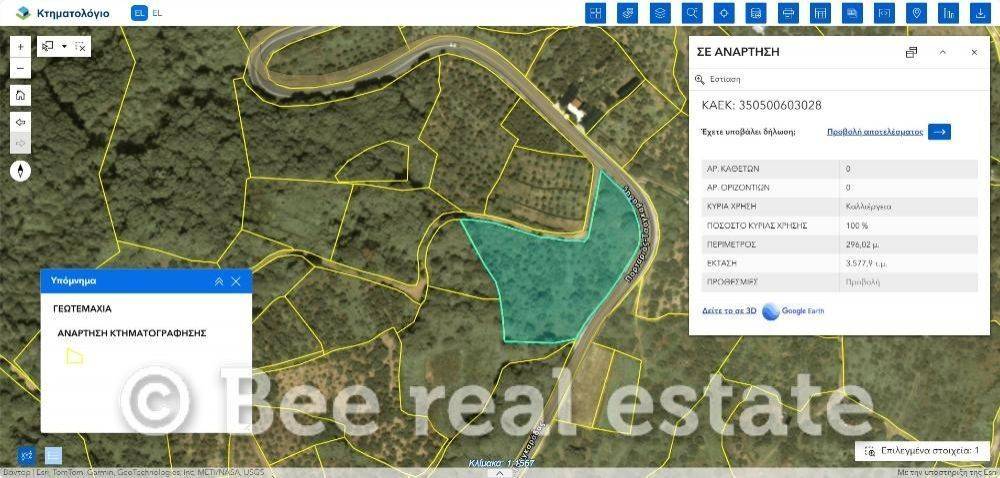Click the download icon in toolbar
This screenshot has height=478, width=1000.
click(980, 13)
